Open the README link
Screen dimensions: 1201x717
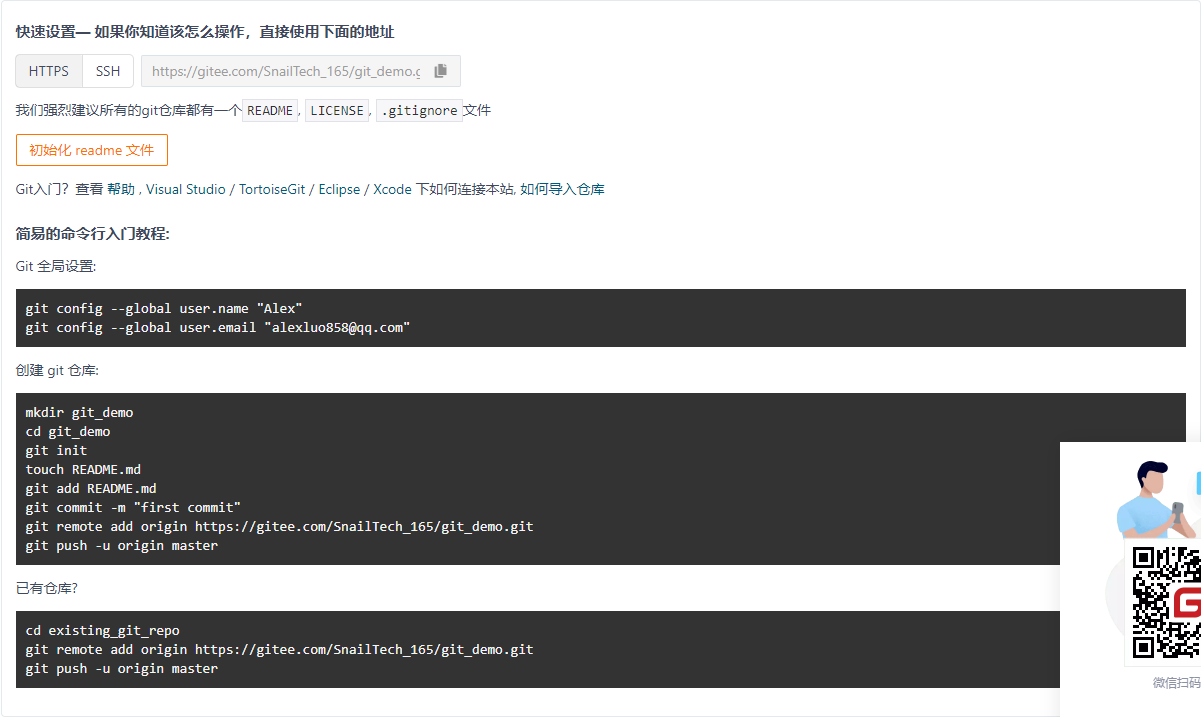[270, 111]
